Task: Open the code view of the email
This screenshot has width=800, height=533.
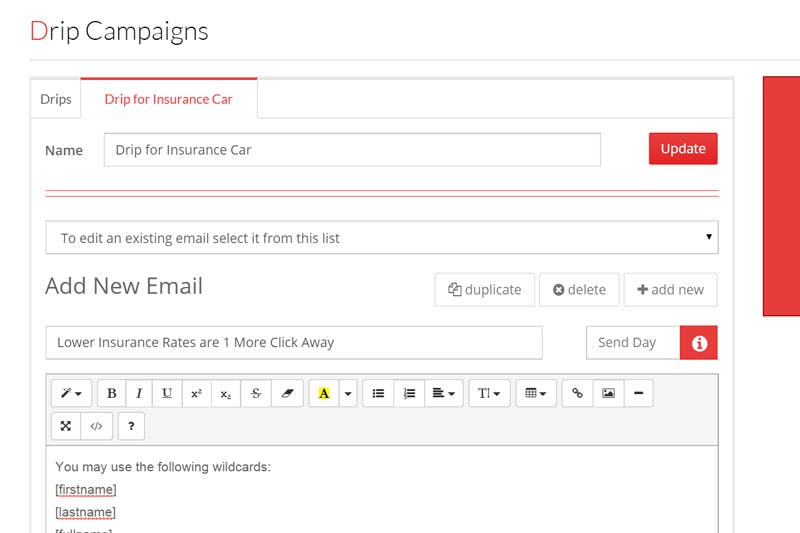Action: click(96, 426)
